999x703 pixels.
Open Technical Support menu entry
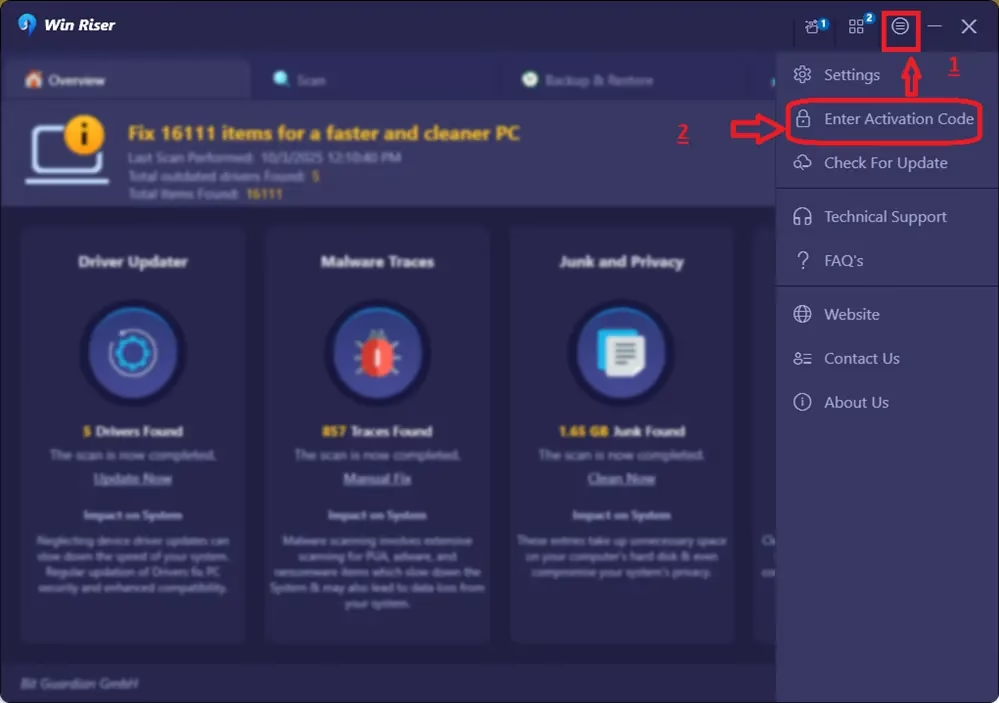tap(884, 217)
